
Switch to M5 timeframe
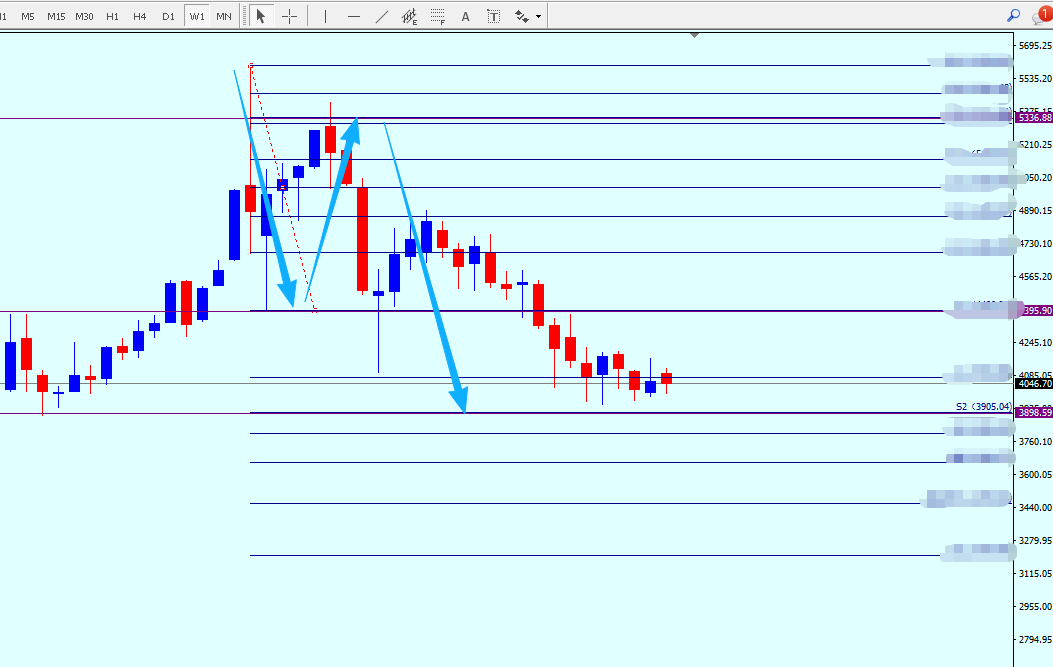point(28,16)
